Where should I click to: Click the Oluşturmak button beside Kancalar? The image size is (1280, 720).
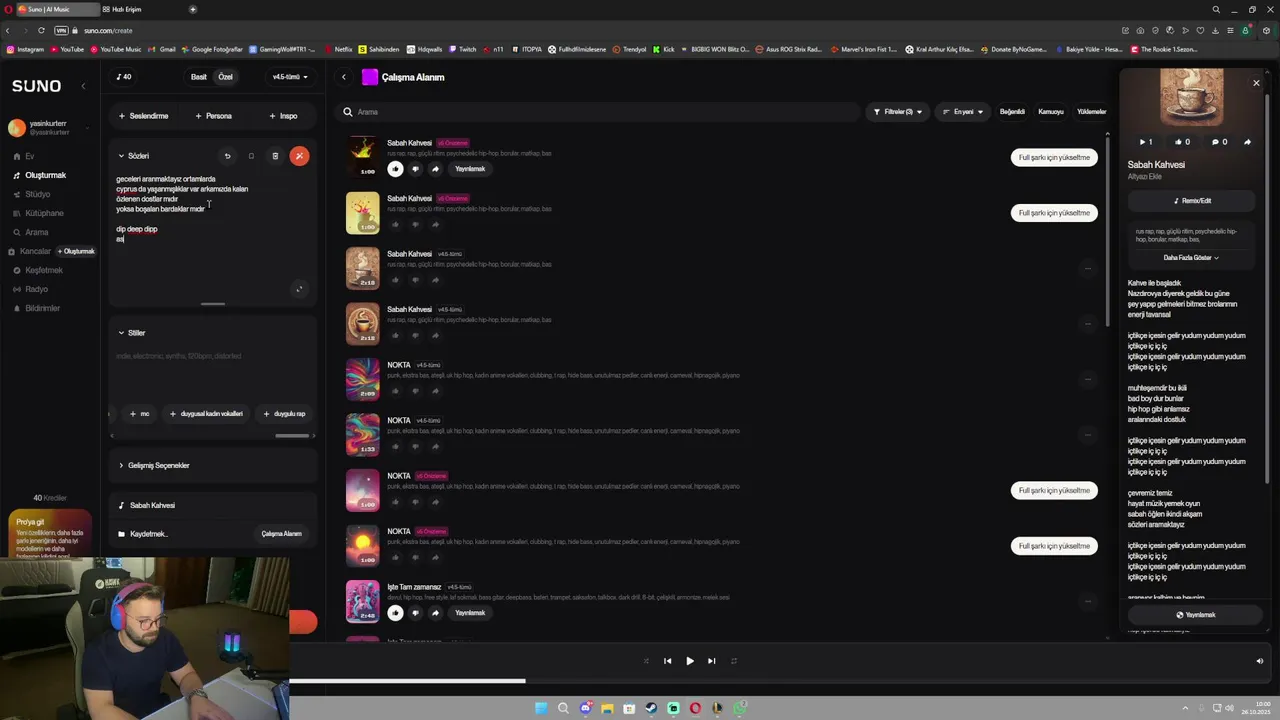[x=76, y=251]
